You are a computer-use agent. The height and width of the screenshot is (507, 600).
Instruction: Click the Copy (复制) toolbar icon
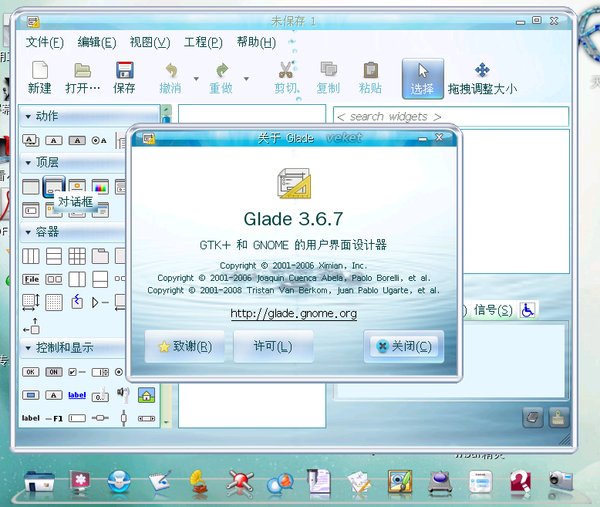pyautogui.click(x=328, y=70)
